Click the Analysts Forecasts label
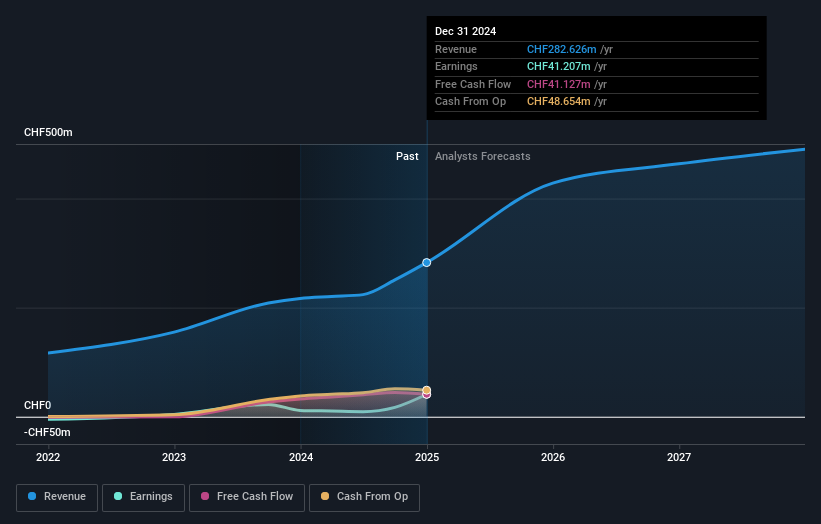Screen dimensions: 821x524 pos(483,157)
